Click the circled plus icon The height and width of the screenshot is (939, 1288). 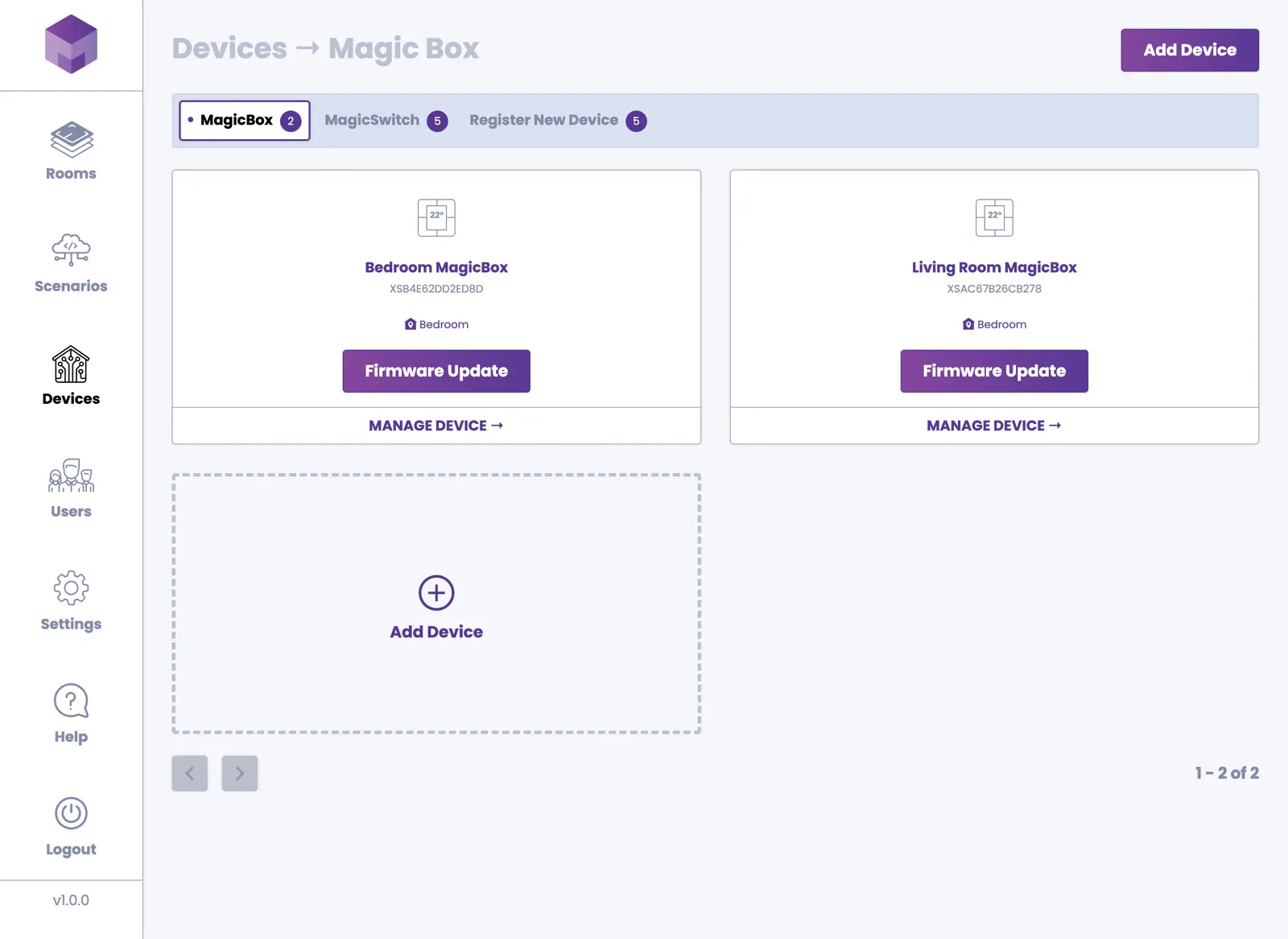pyautogui.click(x=436, y=593)
